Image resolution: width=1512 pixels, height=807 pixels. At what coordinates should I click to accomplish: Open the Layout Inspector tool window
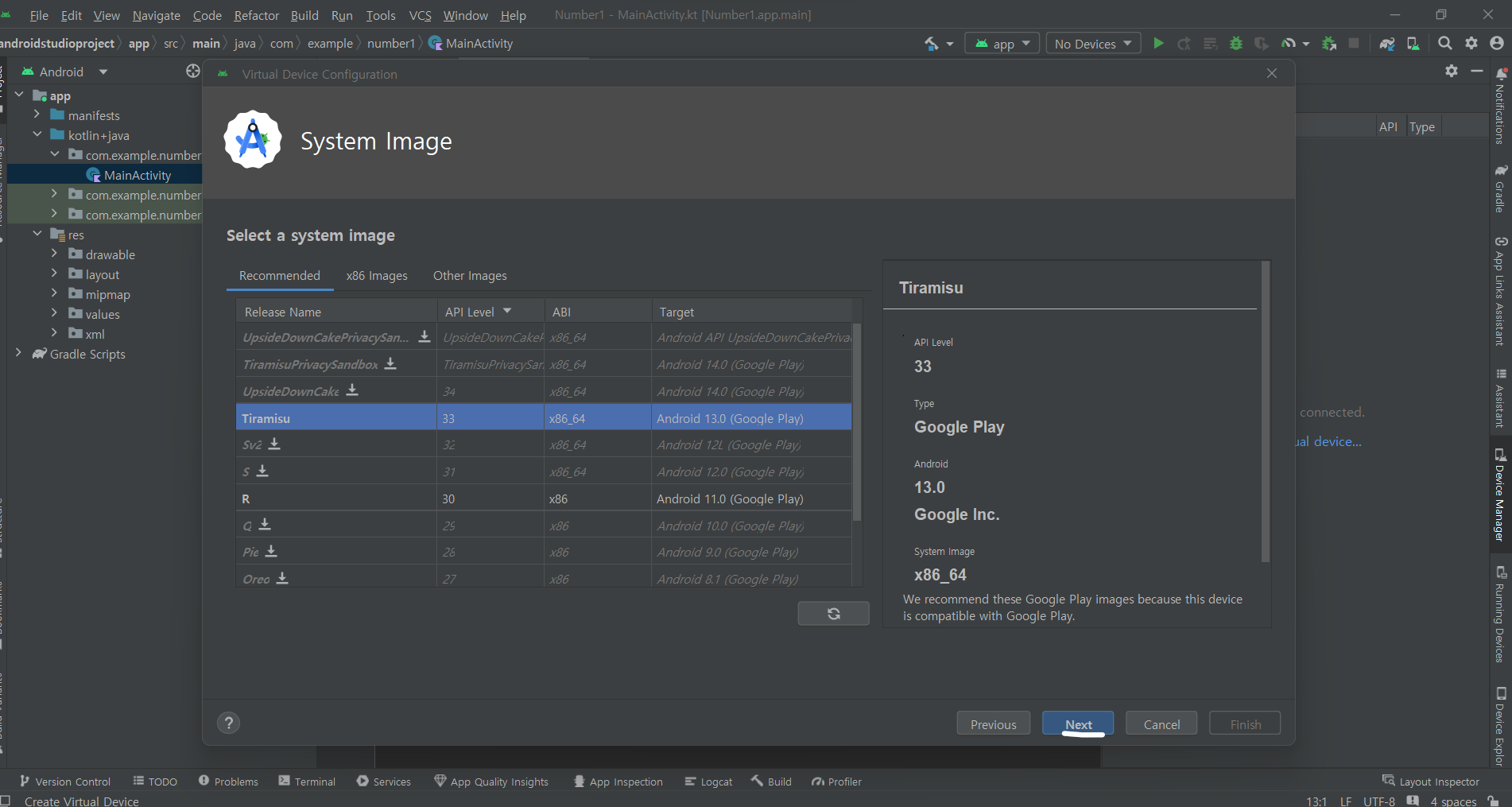point(1431,782)
